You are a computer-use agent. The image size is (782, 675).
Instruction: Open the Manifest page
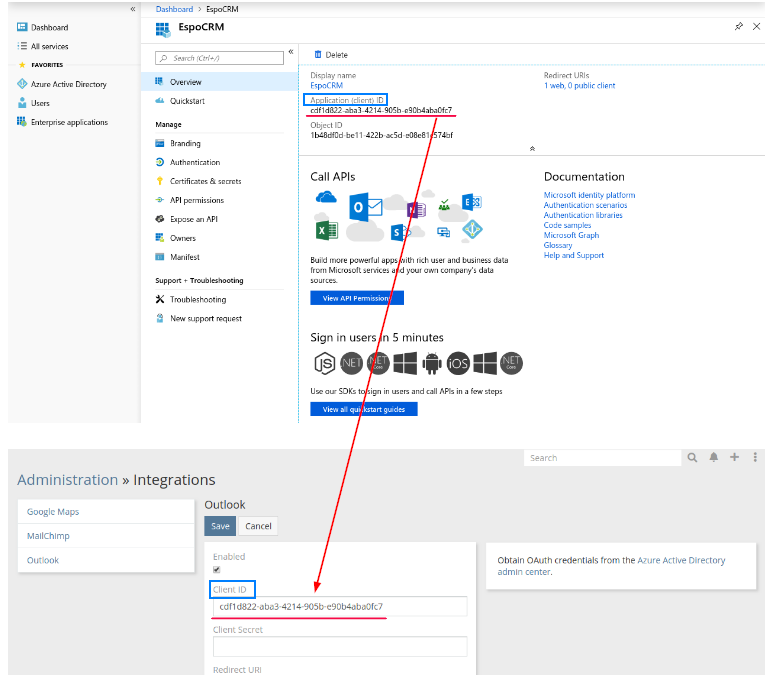coord(184,257)
